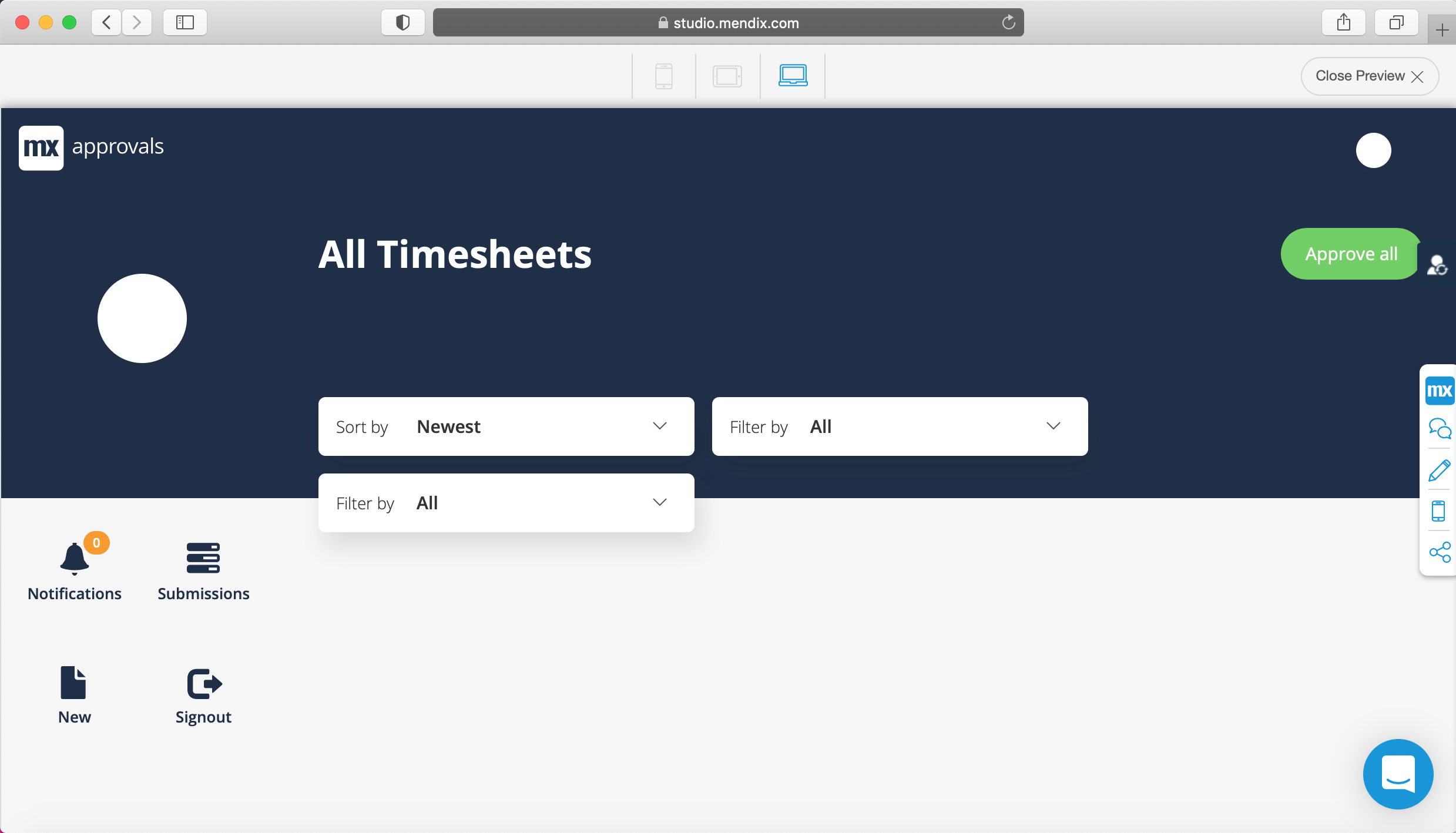
Task: Click the user avatar in top right
Action: (x=1373, y=150)
